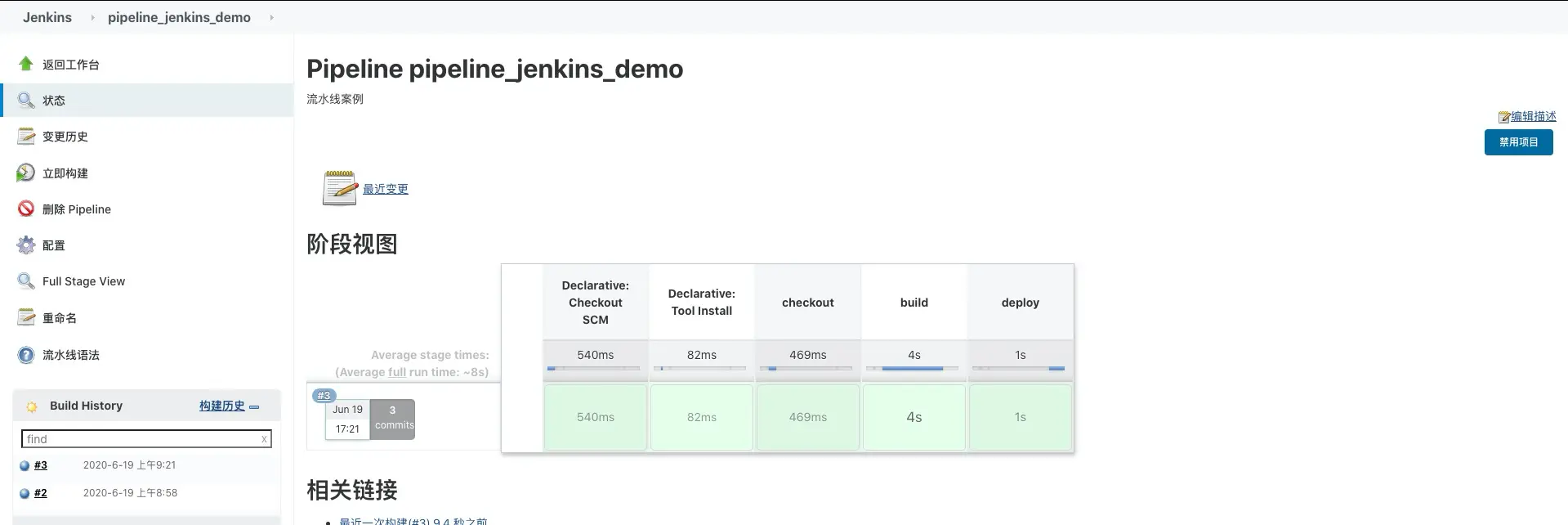Click the build stage average time bar
Screen dimensions: 1568x525
coord(914,369)
